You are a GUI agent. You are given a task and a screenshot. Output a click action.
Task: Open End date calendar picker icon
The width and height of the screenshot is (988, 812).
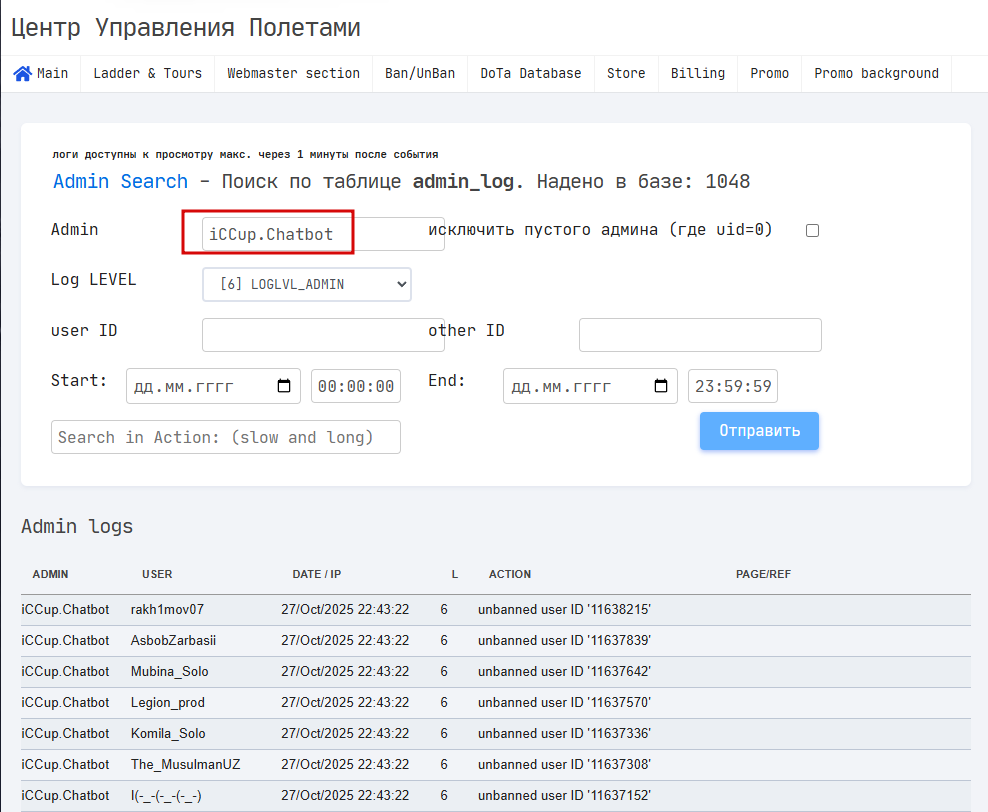(x=661, y=386)
